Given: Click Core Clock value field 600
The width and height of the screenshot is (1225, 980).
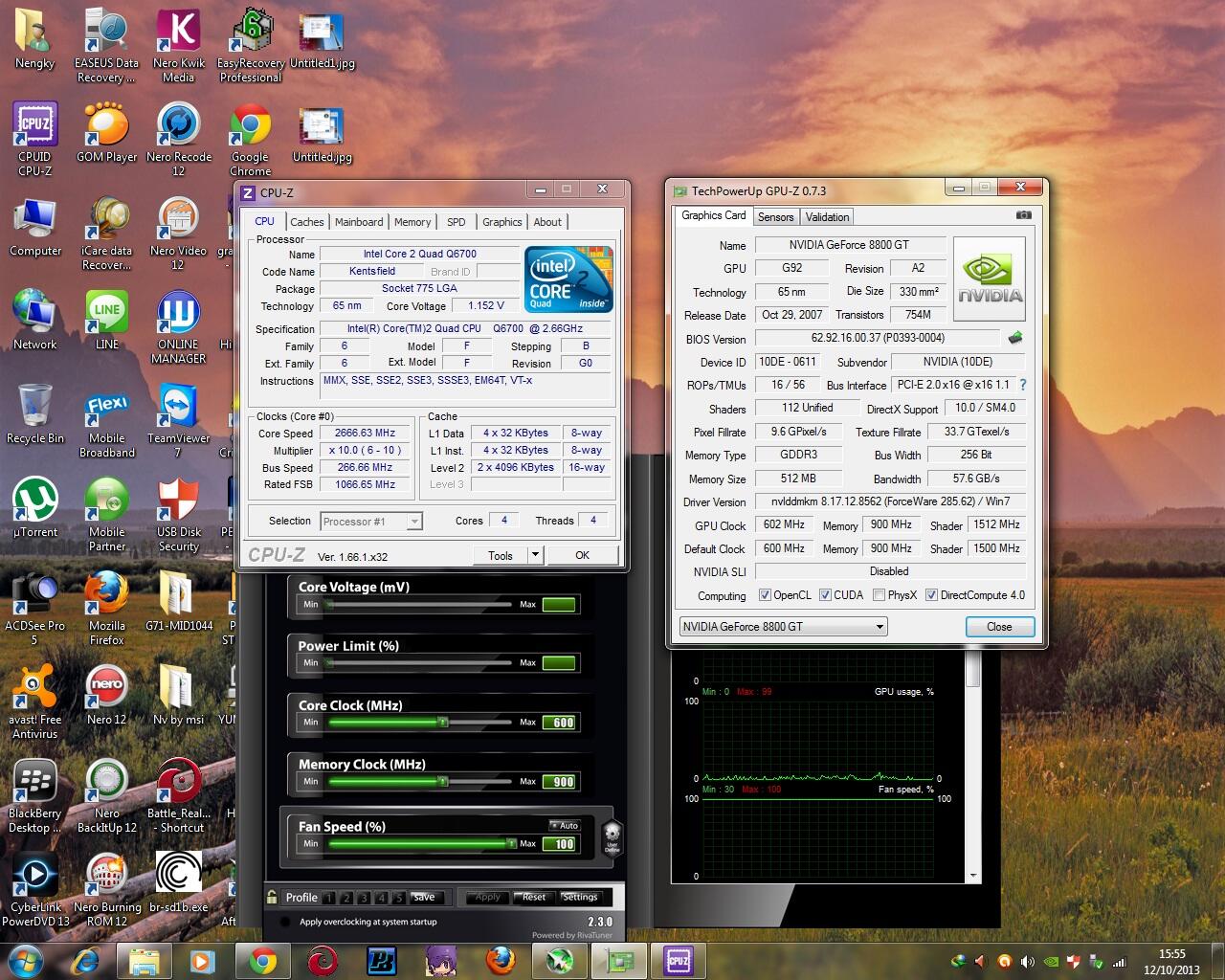Looking at the screenshot, I should (560, 723).
